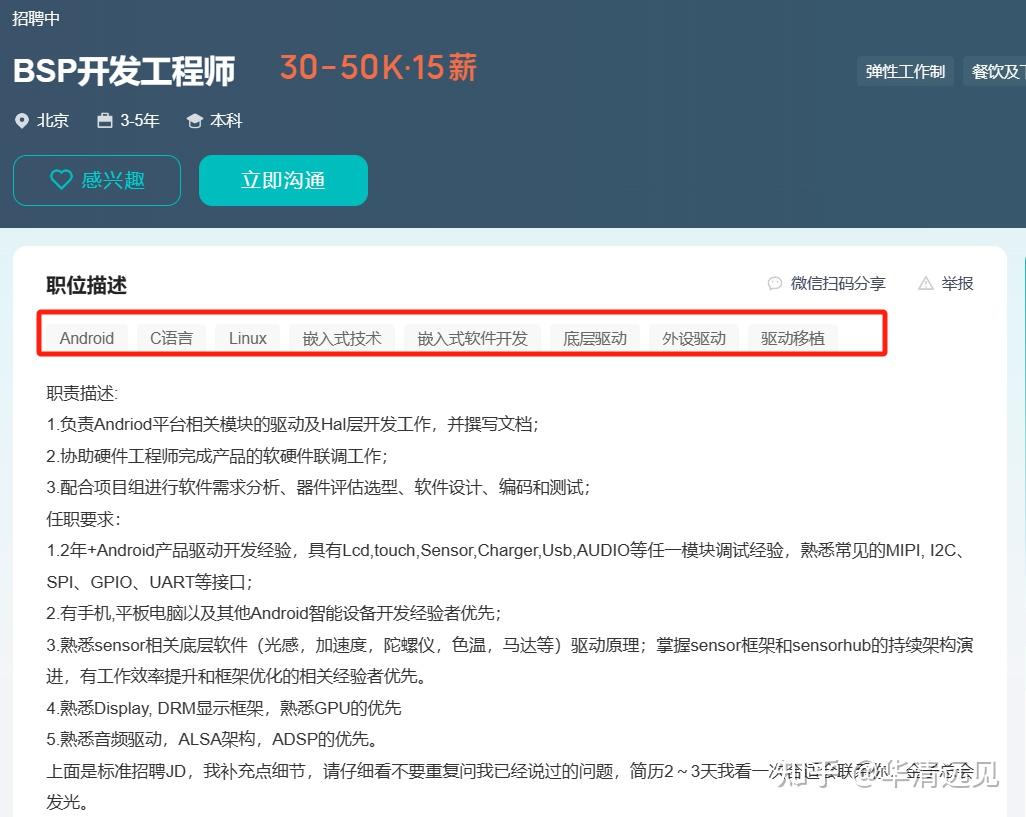Click the 职位描述 heading
Viewport: 1026px width, 817px height.
point(86,285)
